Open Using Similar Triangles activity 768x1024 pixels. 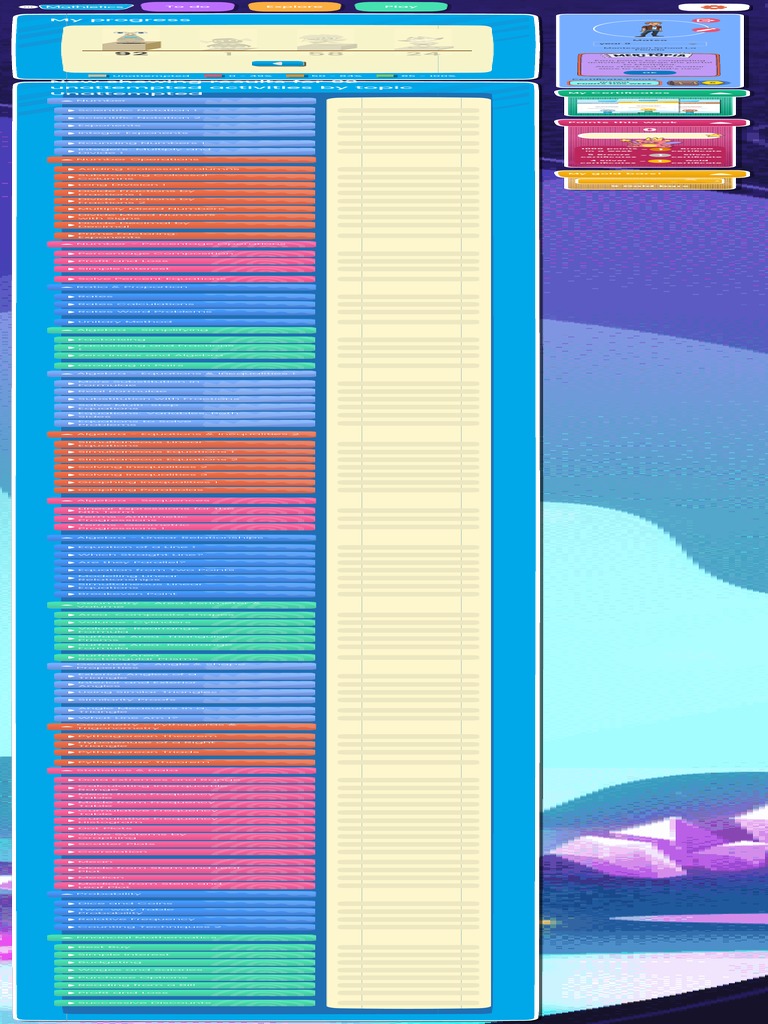point(185,692)
